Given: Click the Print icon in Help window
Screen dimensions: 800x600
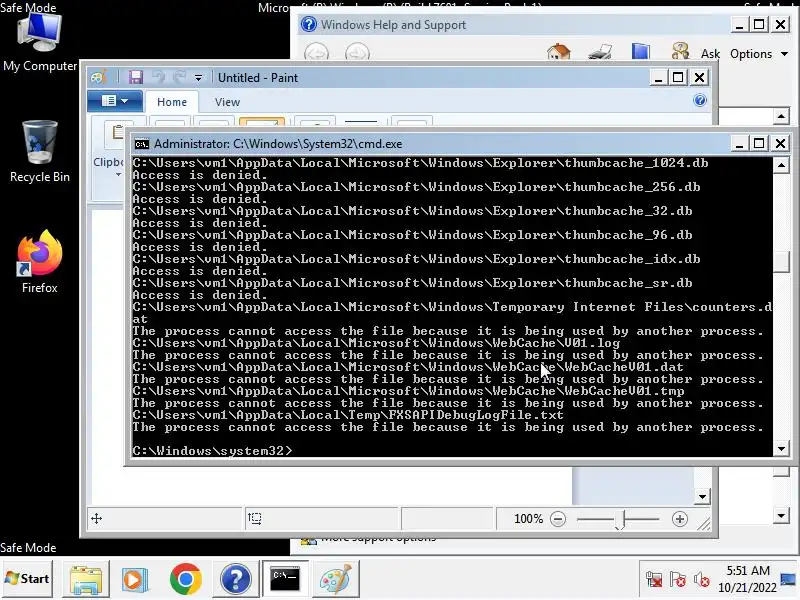Looking at the screenshot, I should pyautogui.click(x=600, y=52).
